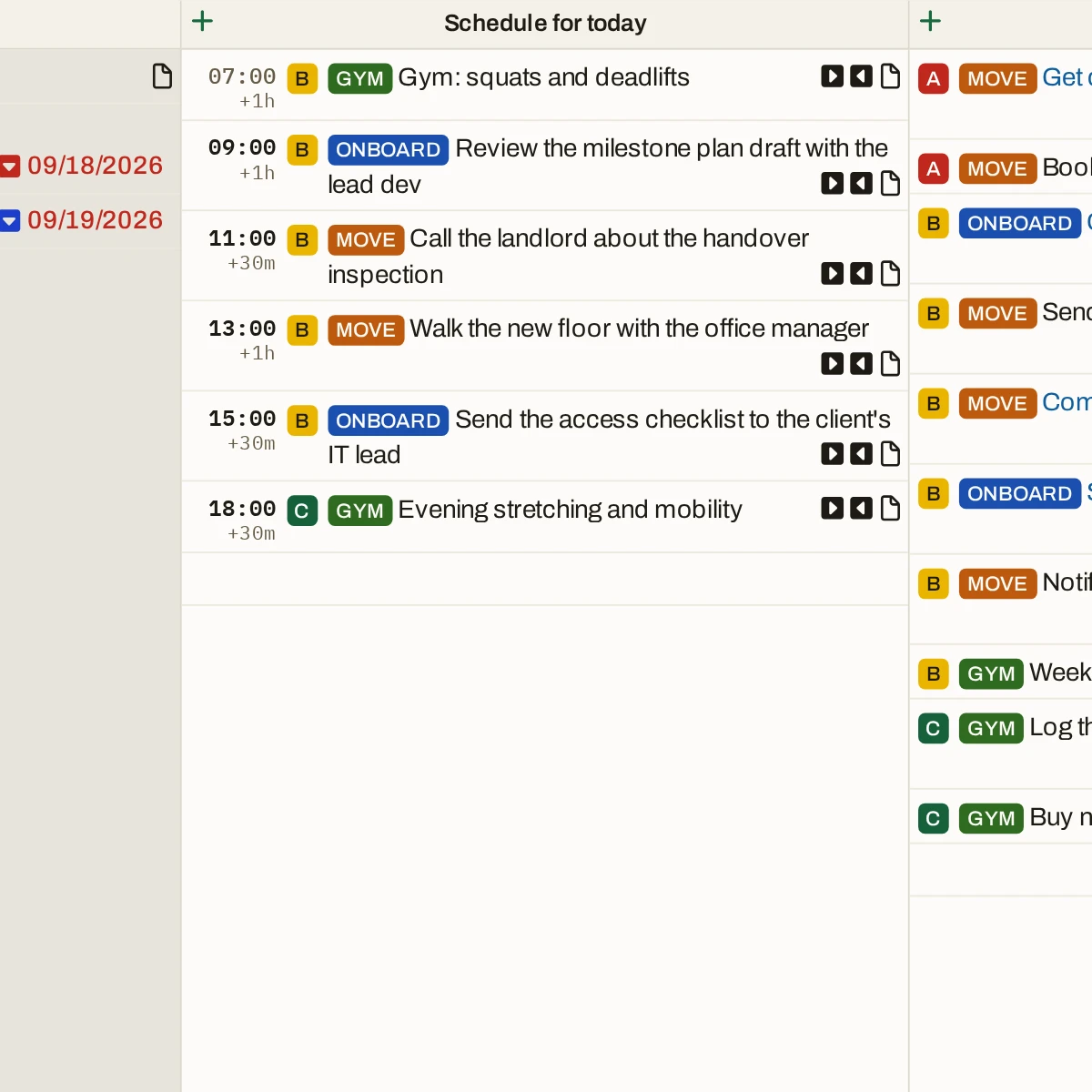
Task: Click the plus icon atop the right column
Action: pyautogui.click(x=930, y=21)
